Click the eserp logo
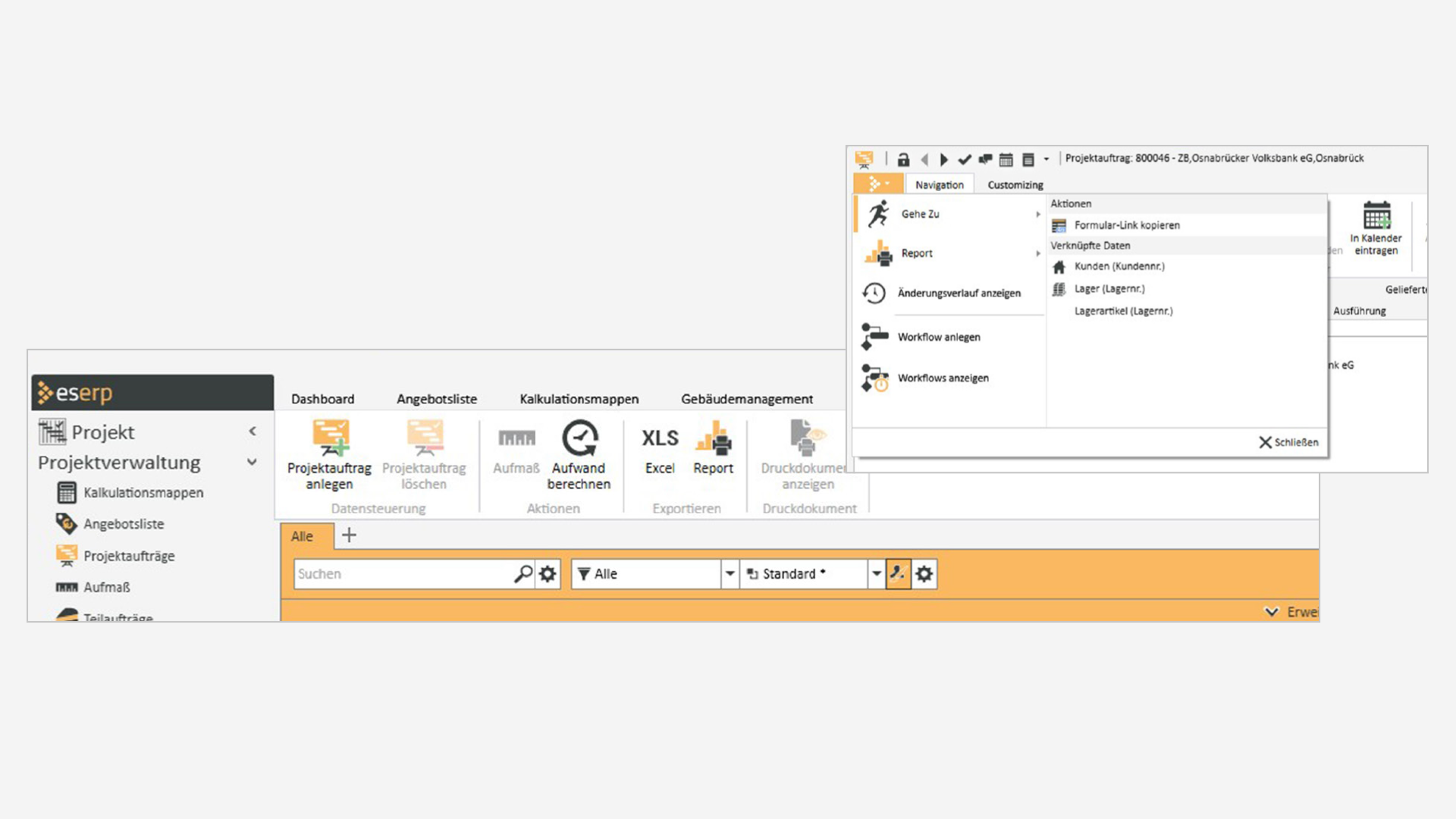The height and width of the screenshot is (819, 1456). [x=75, y=393]
